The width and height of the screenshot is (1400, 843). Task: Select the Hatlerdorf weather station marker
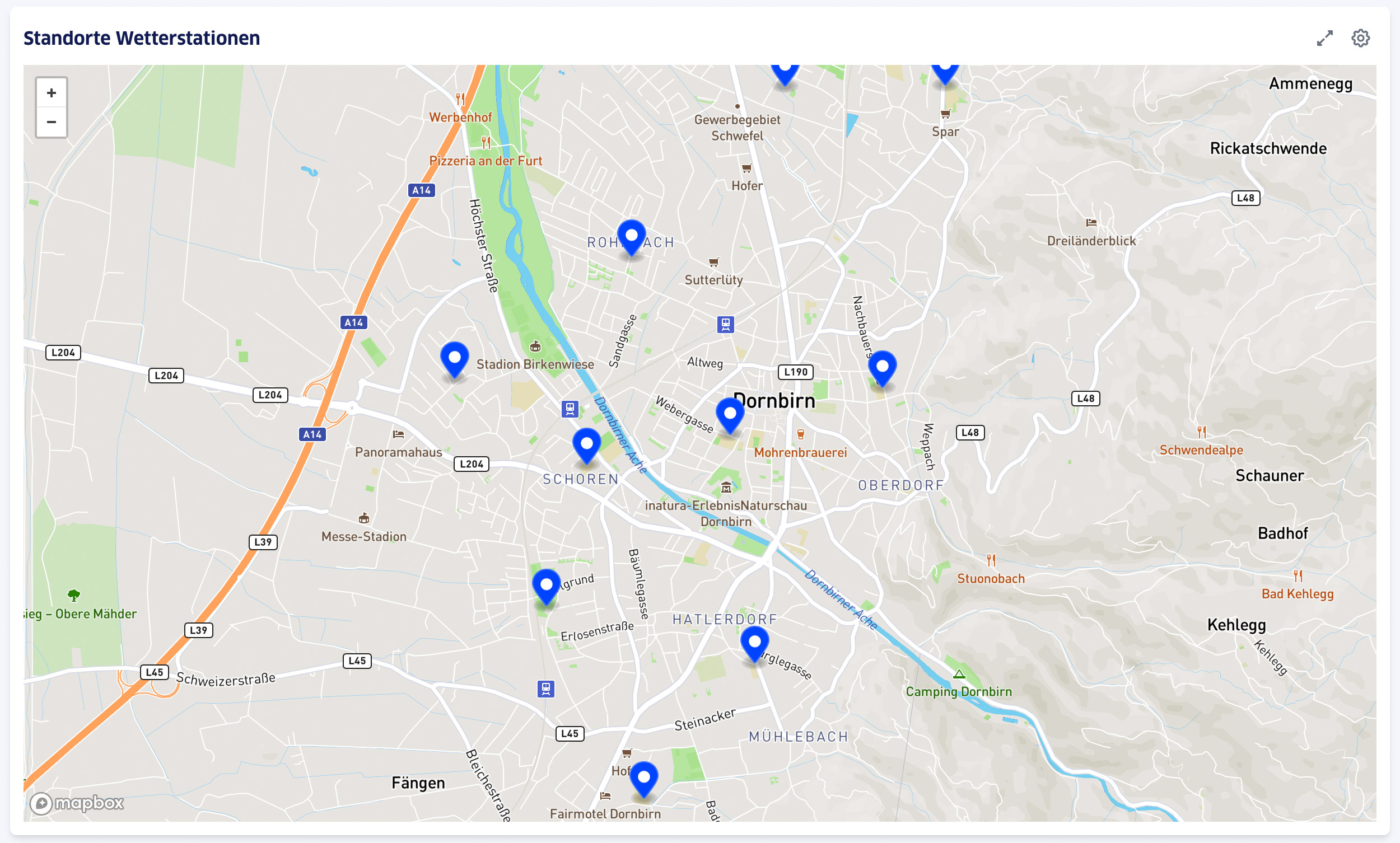754,643
